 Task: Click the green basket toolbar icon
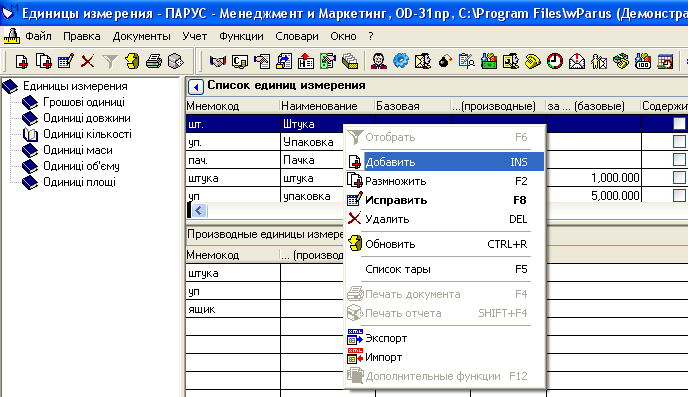(488, 61)
